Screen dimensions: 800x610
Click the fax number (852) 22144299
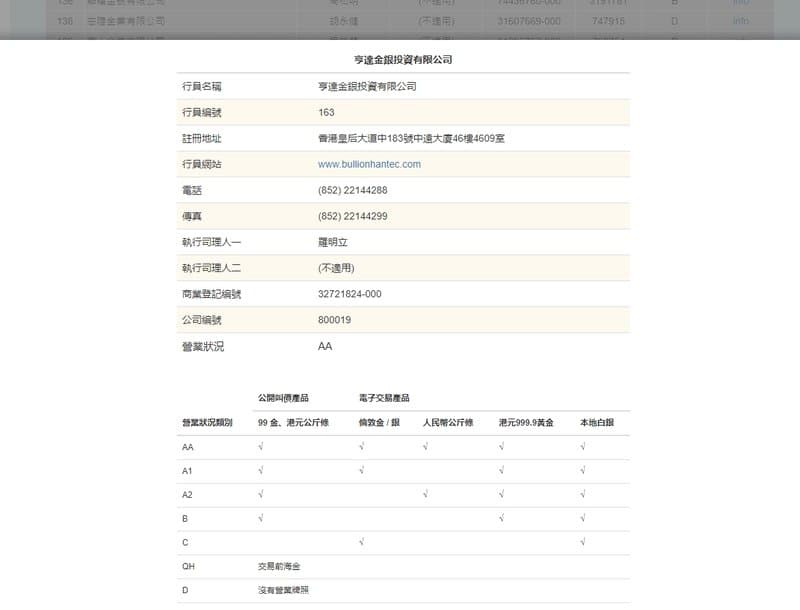(352, 216)
